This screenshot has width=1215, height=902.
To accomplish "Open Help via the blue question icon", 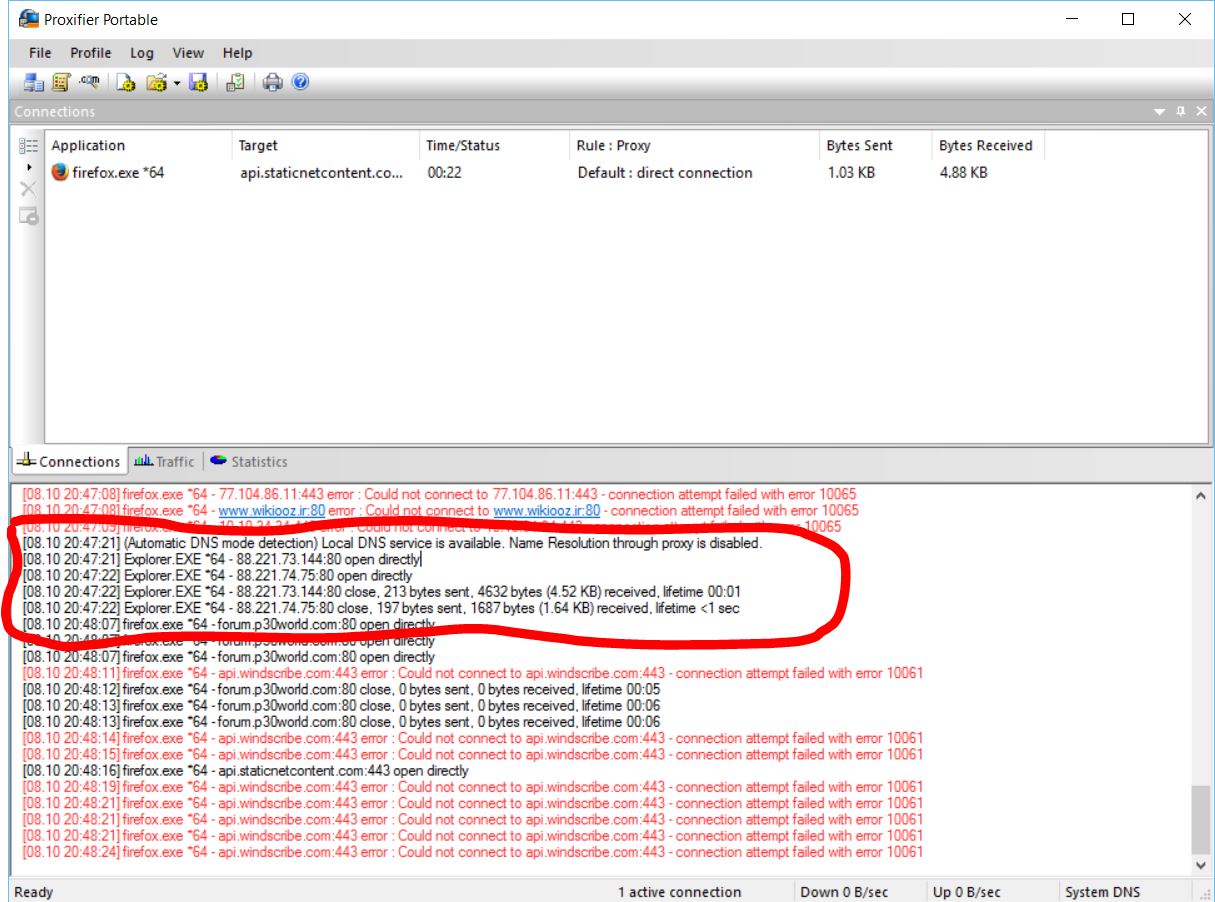I will click(300, 82).
